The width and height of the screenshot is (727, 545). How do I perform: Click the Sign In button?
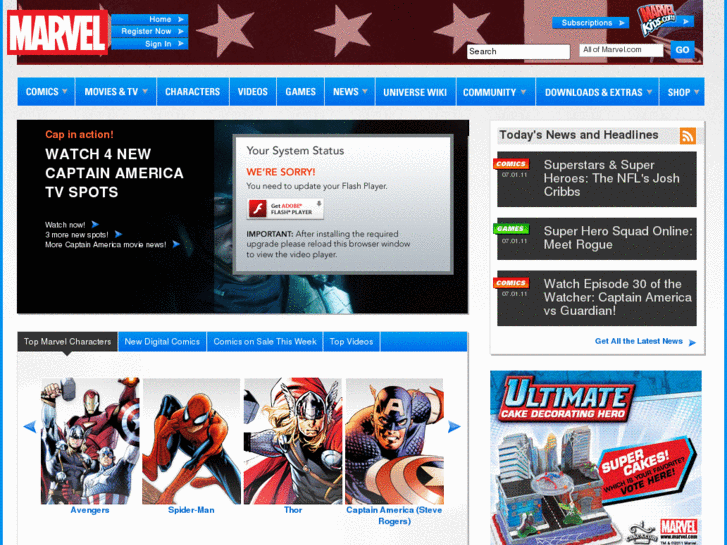click(x=150, y=44)
